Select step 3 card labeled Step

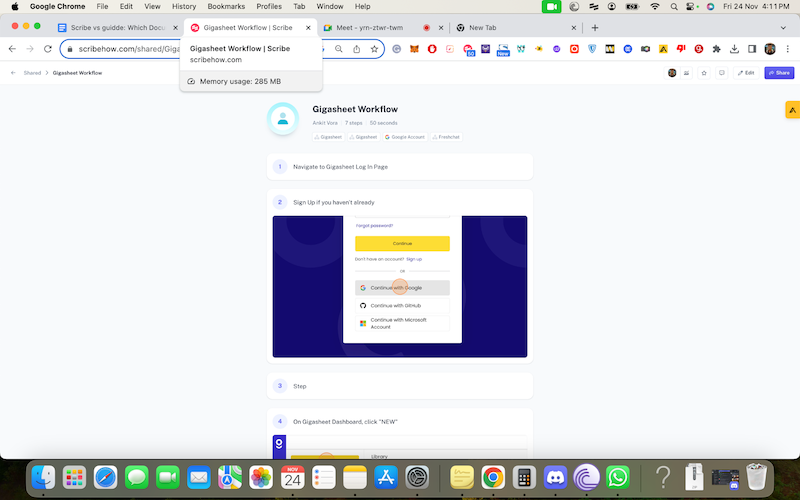(x=399, y=386)
